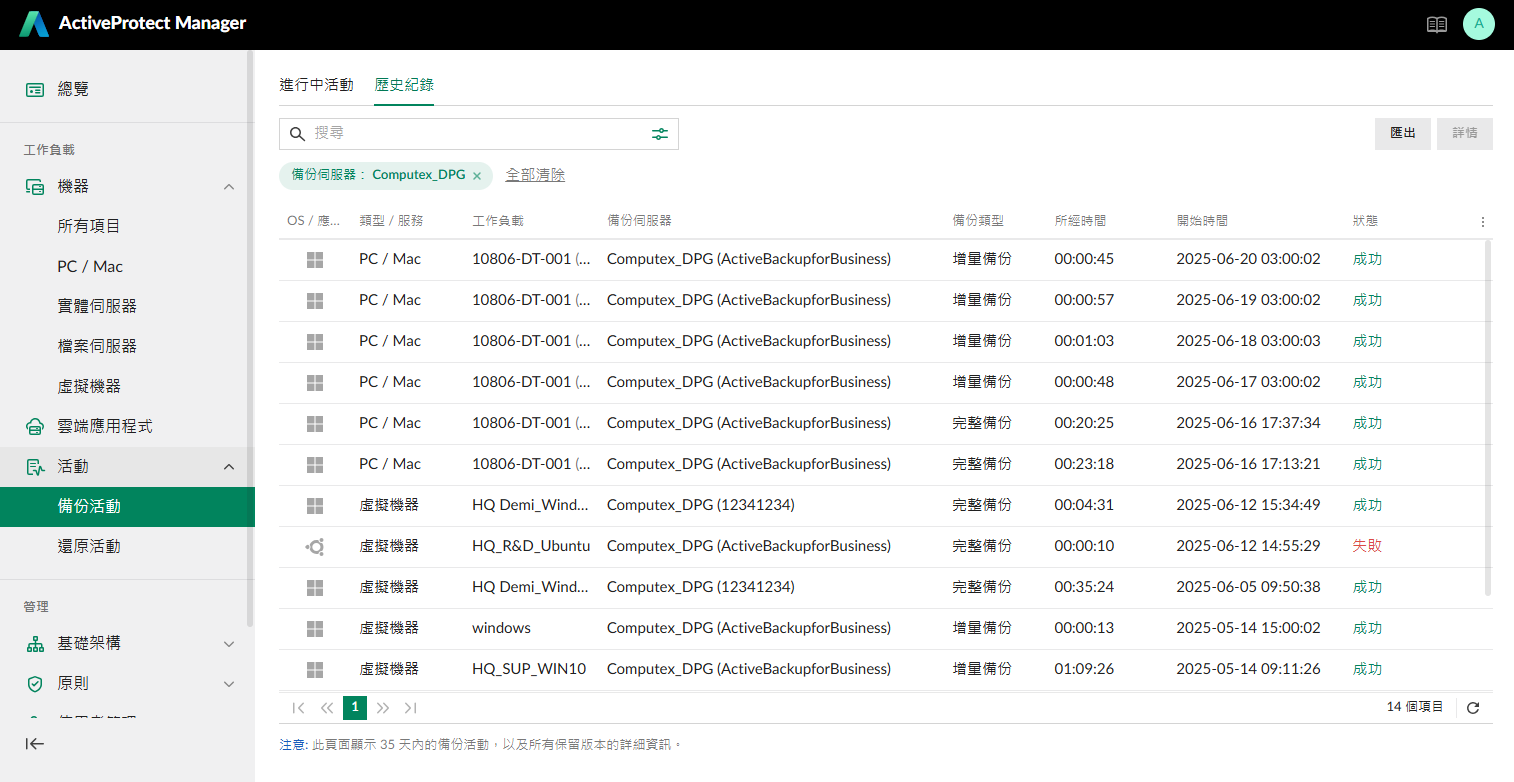Go to the last page
This screenshot has height=782, width=1514.
(x=410, y=708)
